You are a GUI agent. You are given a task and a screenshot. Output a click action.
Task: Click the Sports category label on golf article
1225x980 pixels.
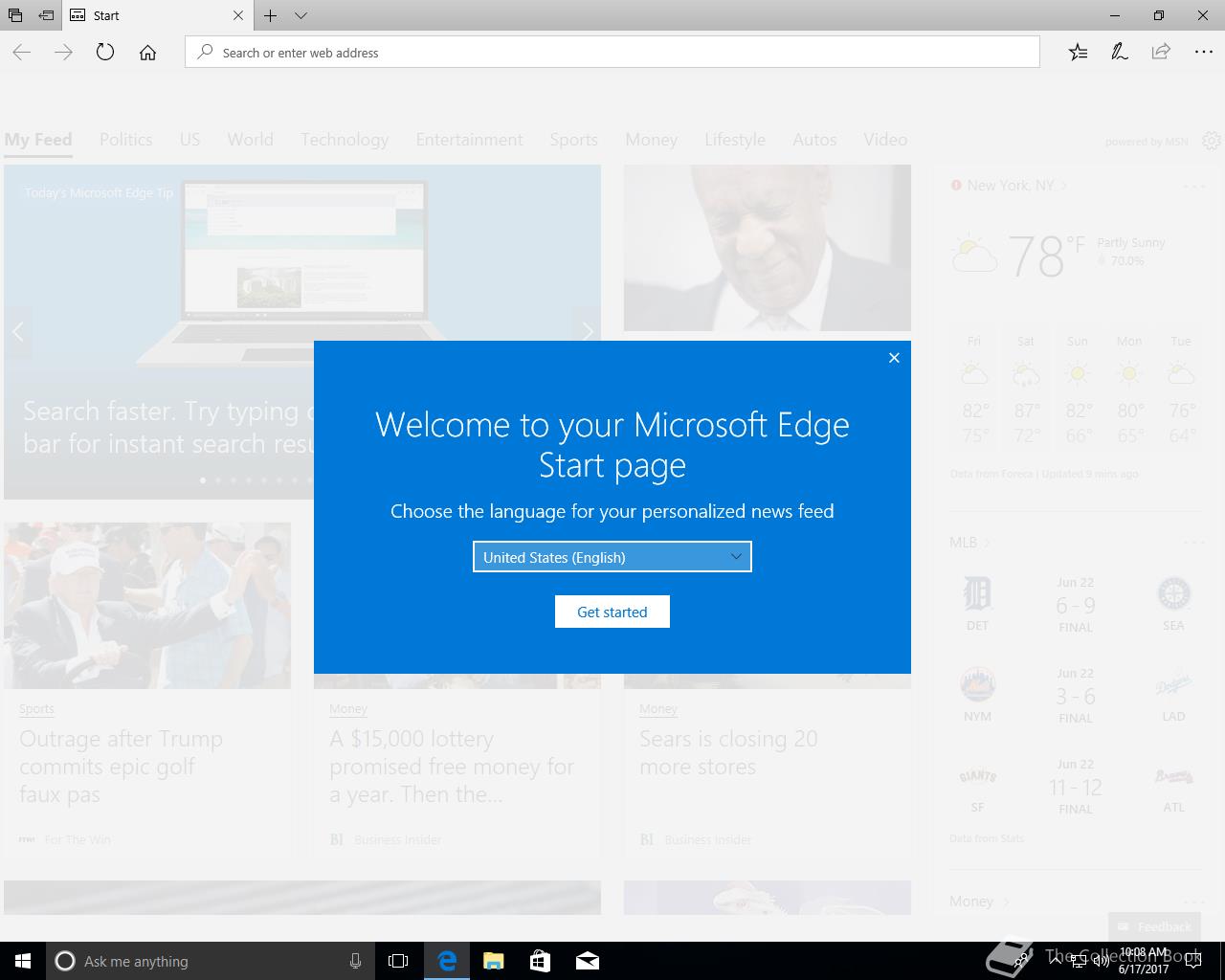[36, 709]
